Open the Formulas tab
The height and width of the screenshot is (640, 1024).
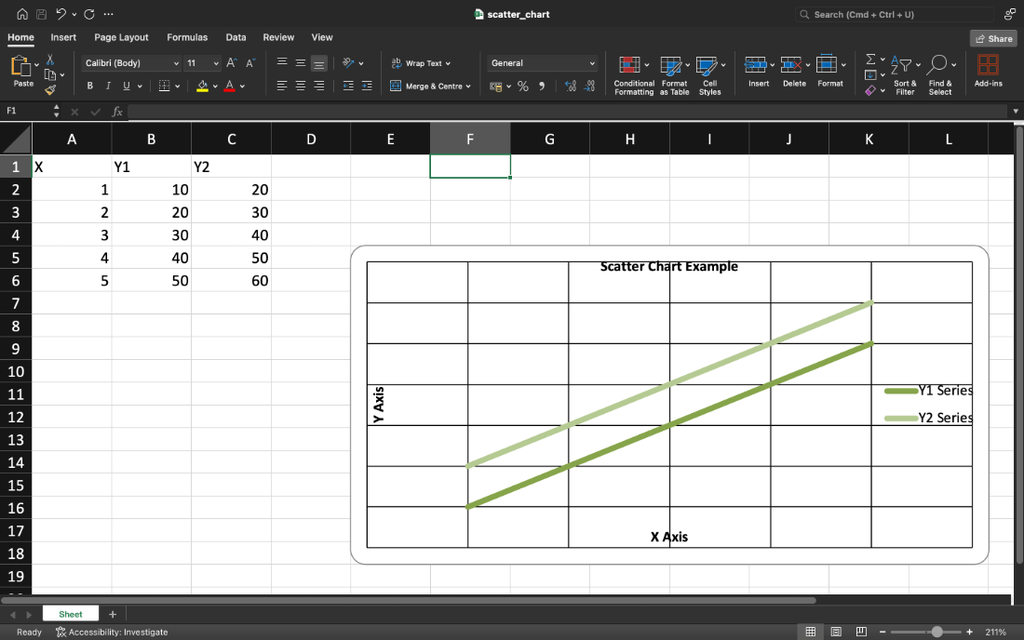coord(187,37)
